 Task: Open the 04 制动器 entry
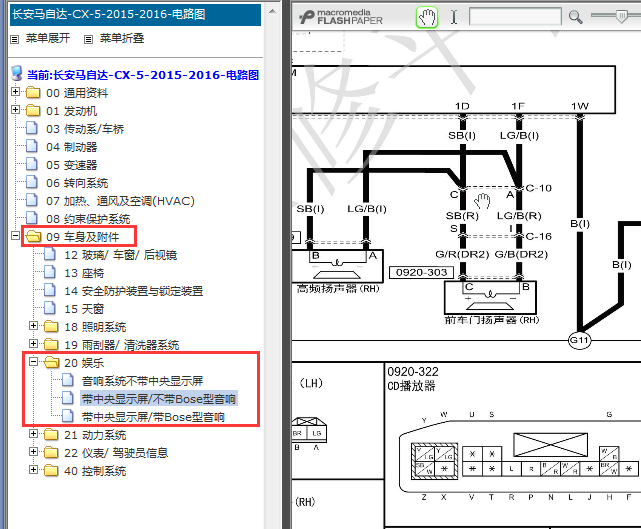[72, 147]
